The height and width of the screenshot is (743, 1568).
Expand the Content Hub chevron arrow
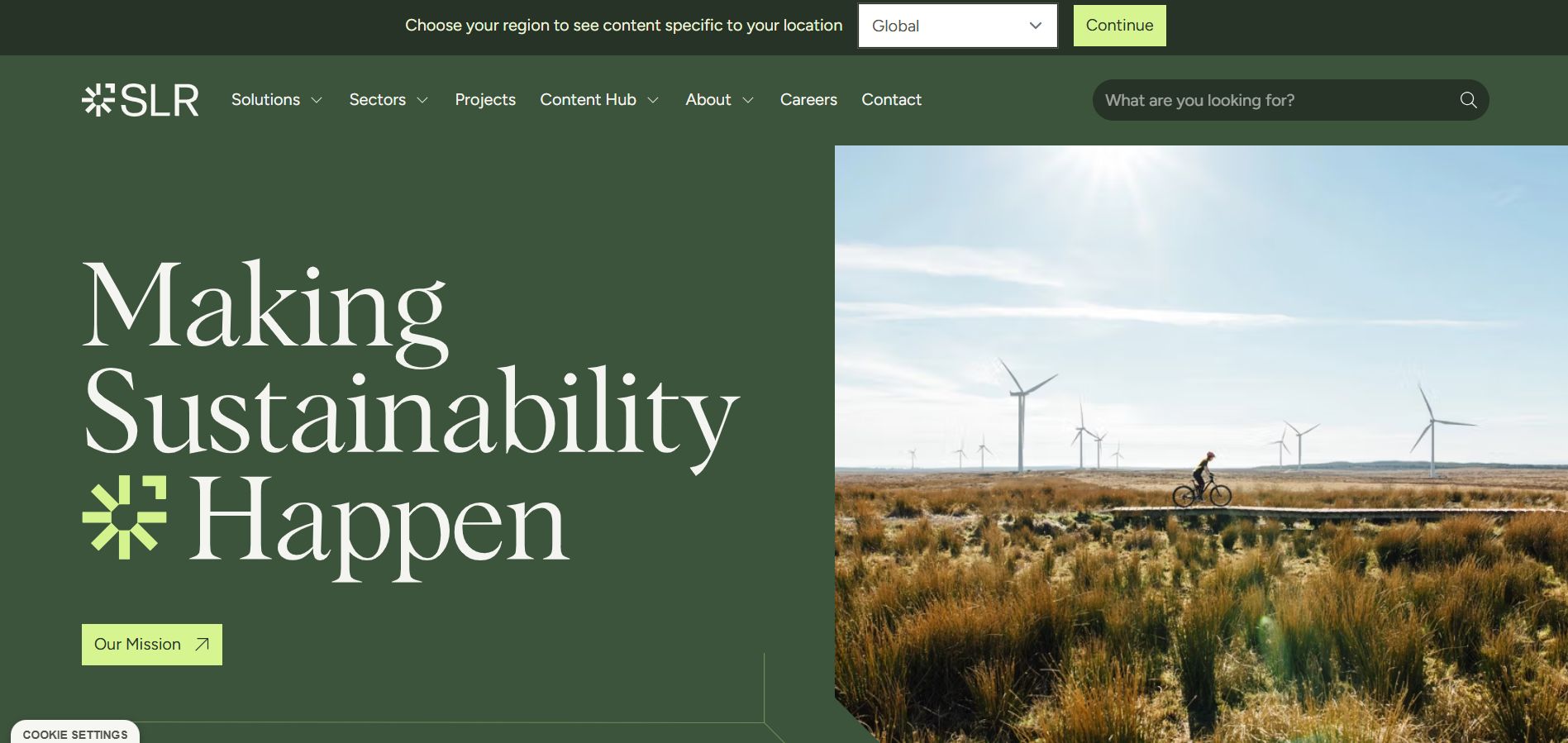653,100
